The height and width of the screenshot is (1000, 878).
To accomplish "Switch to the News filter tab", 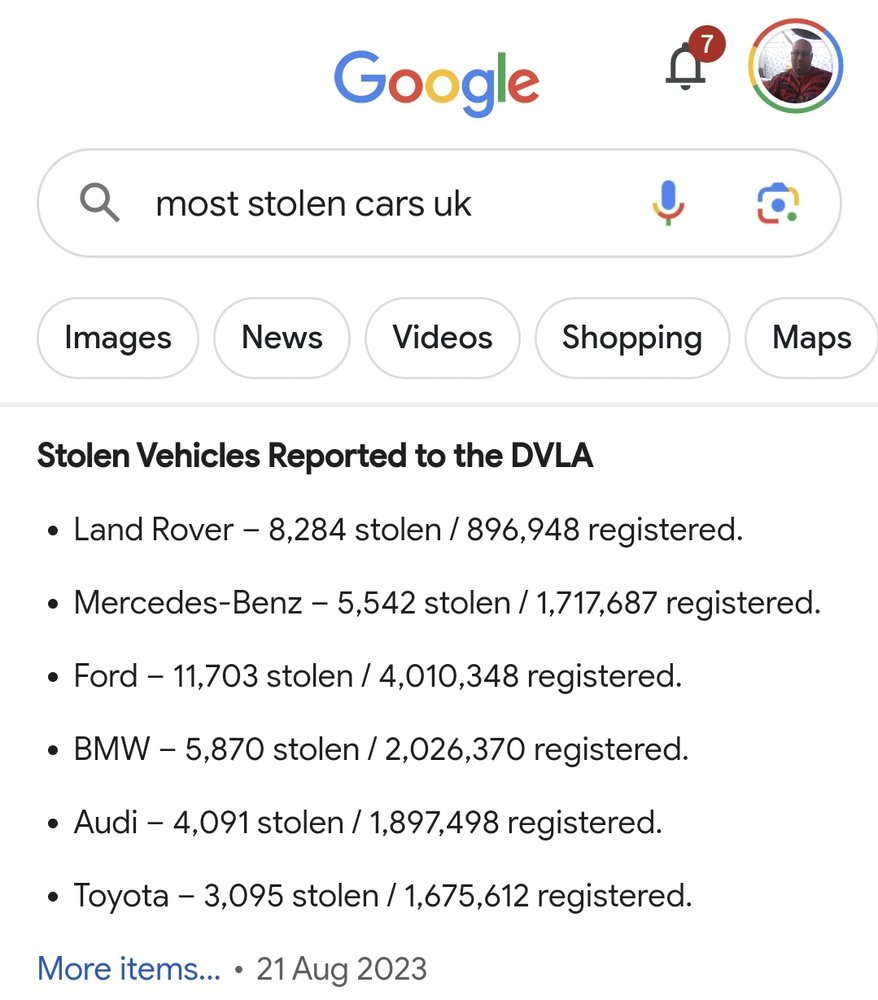I will [x=282, y=338].
